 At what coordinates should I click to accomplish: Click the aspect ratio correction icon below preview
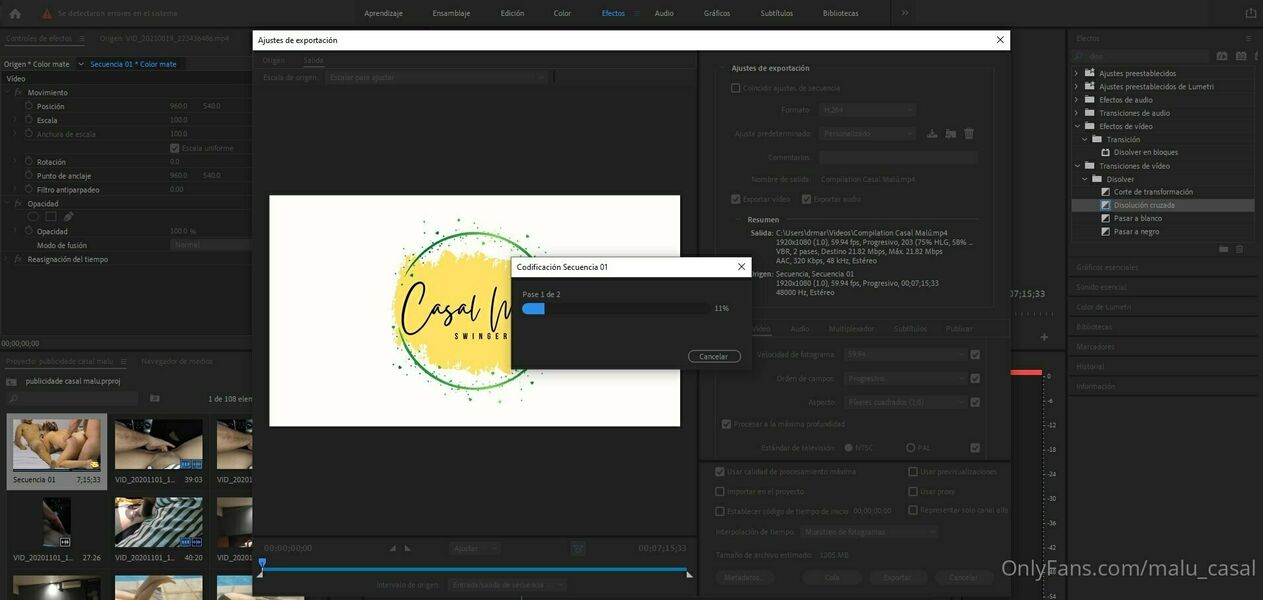point(578,548)
